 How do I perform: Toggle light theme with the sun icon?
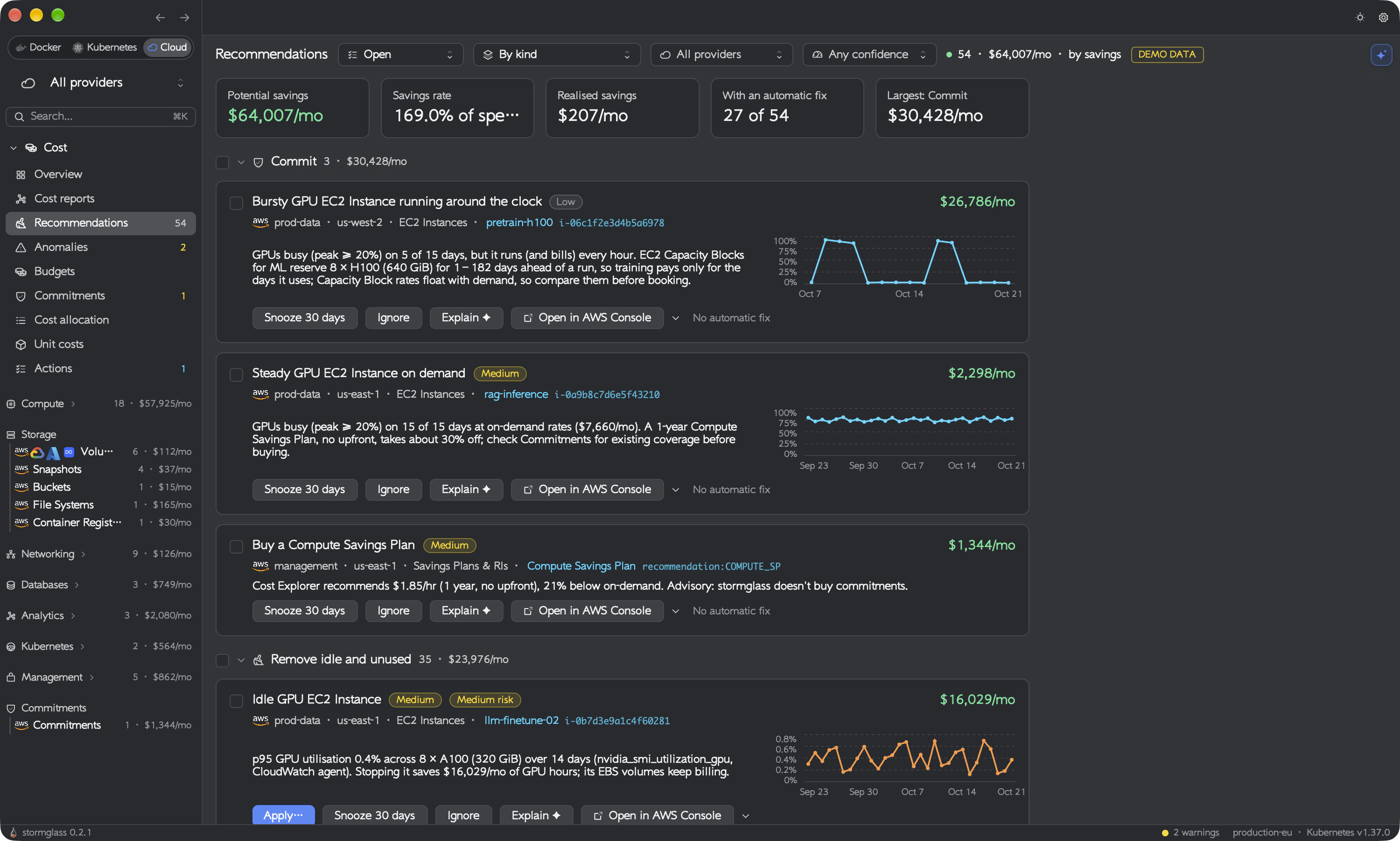point(1360,18)
